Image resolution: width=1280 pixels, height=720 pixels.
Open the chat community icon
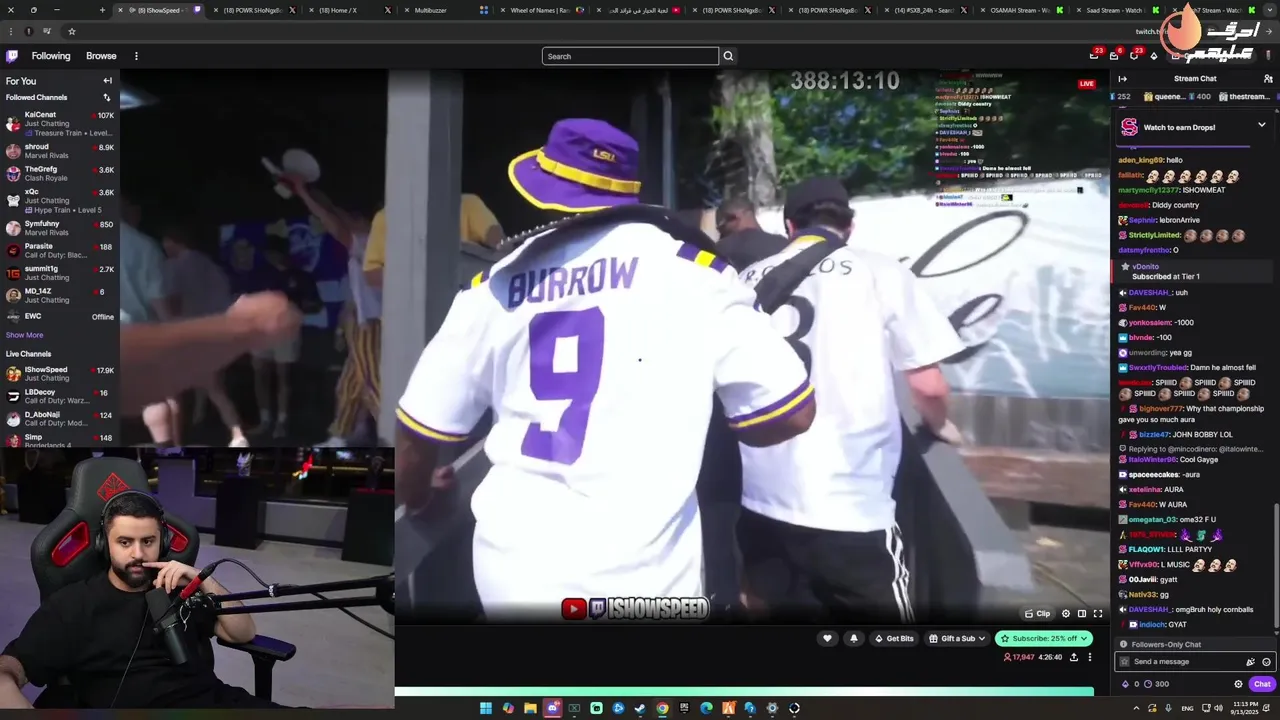tap(1268, 79)
